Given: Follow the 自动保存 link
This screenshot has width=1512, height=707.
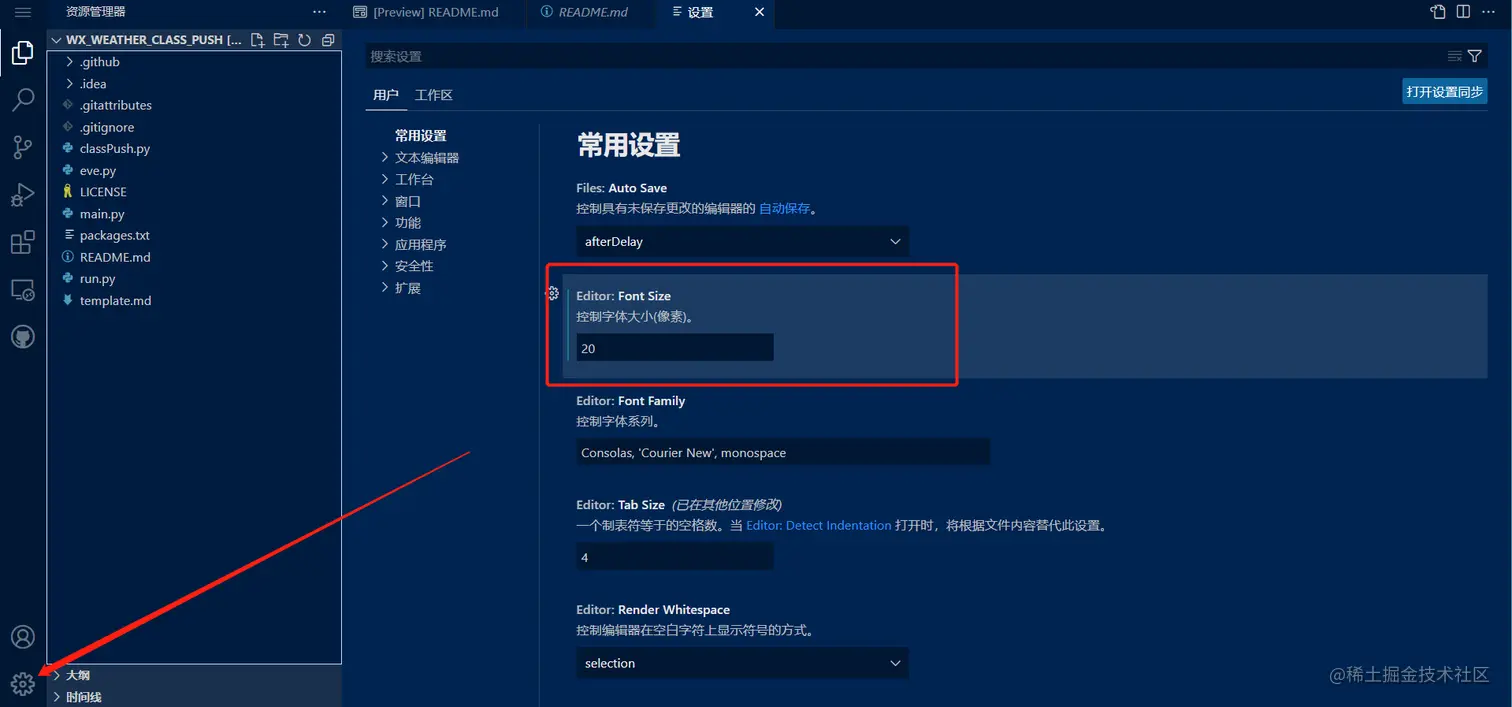Looking at the screenshot, I should (x=785, y=209).
